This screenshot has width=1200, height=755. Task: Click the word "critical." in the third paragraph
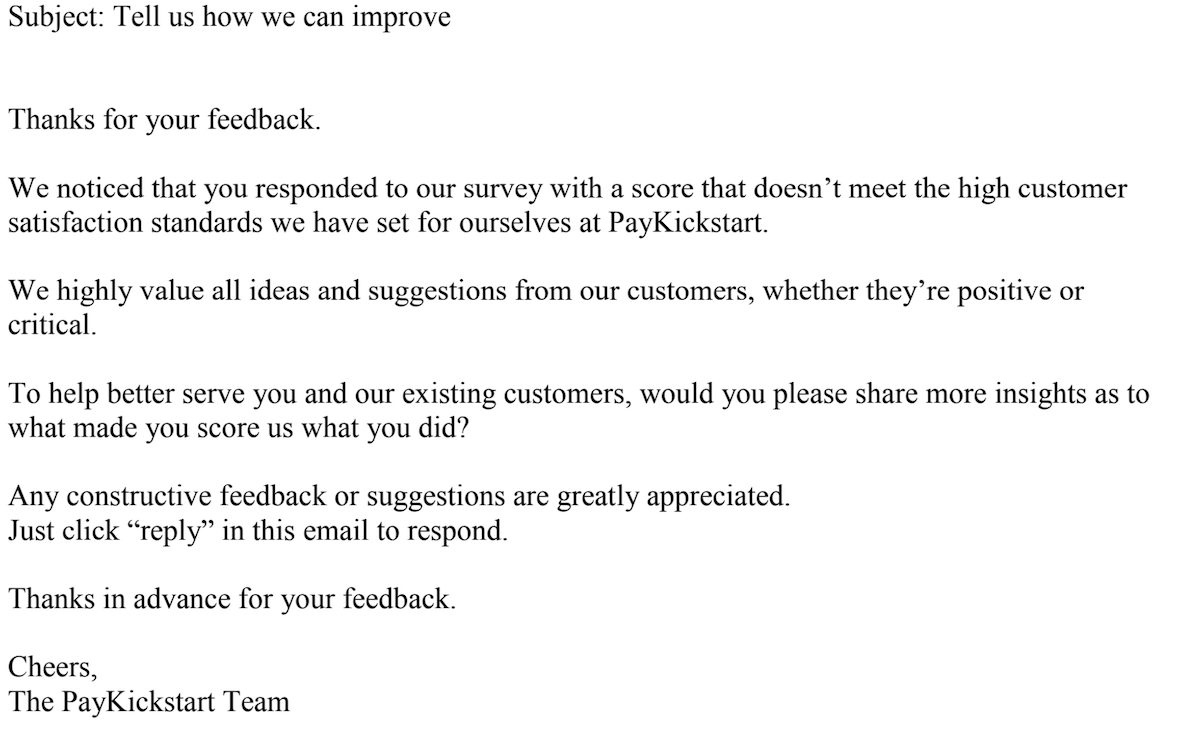[53, 325]
